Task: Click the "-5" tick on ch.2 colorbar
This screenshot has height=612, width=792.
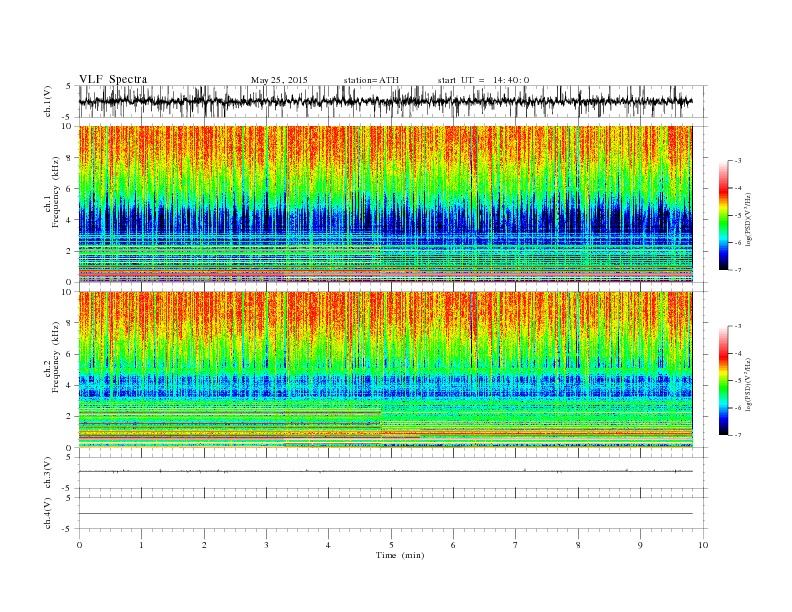Action: 738,381
